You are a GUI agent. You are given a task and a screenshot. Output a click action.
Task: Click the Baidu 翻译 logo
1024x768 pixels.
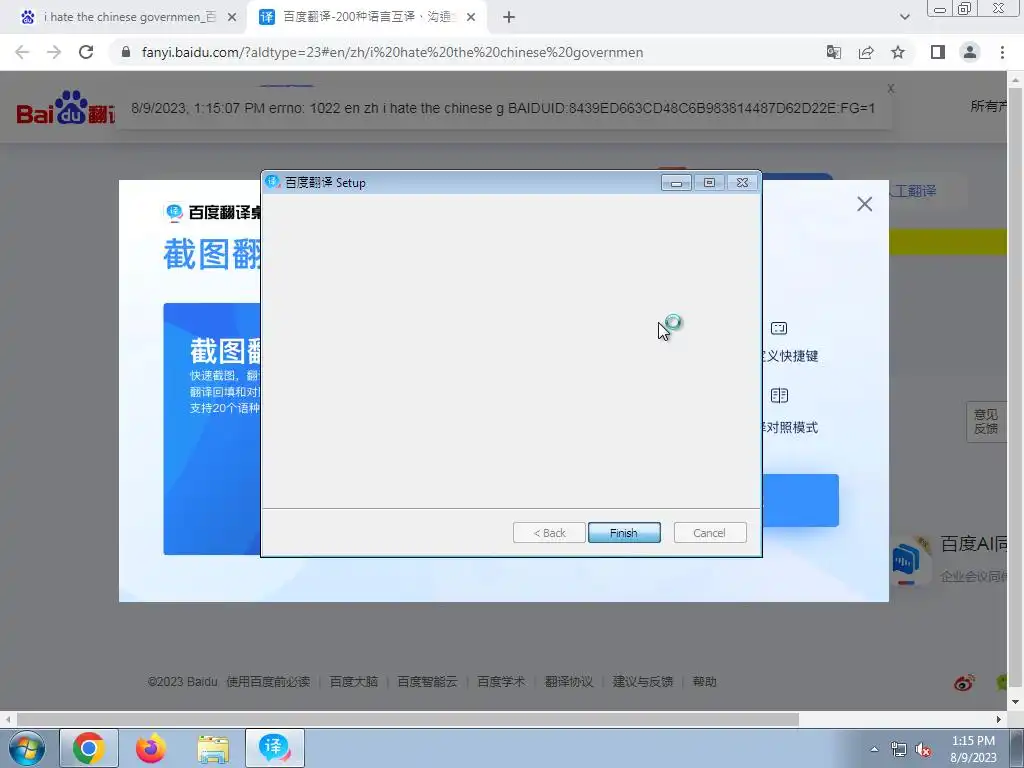point(65,108)
